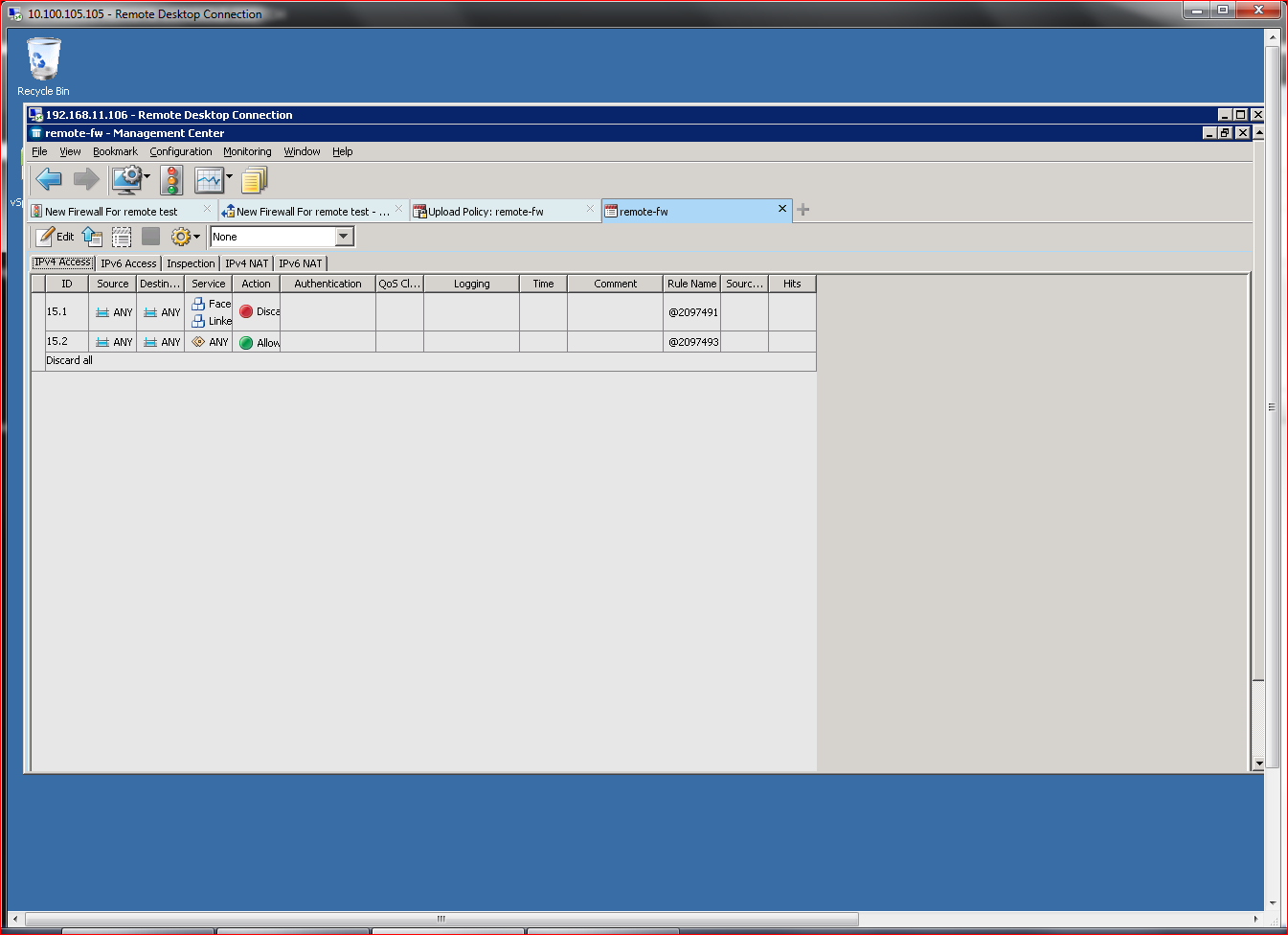Click the grey Forward arrow
The height and width of the screenshot is (935, 1288).
86,179
